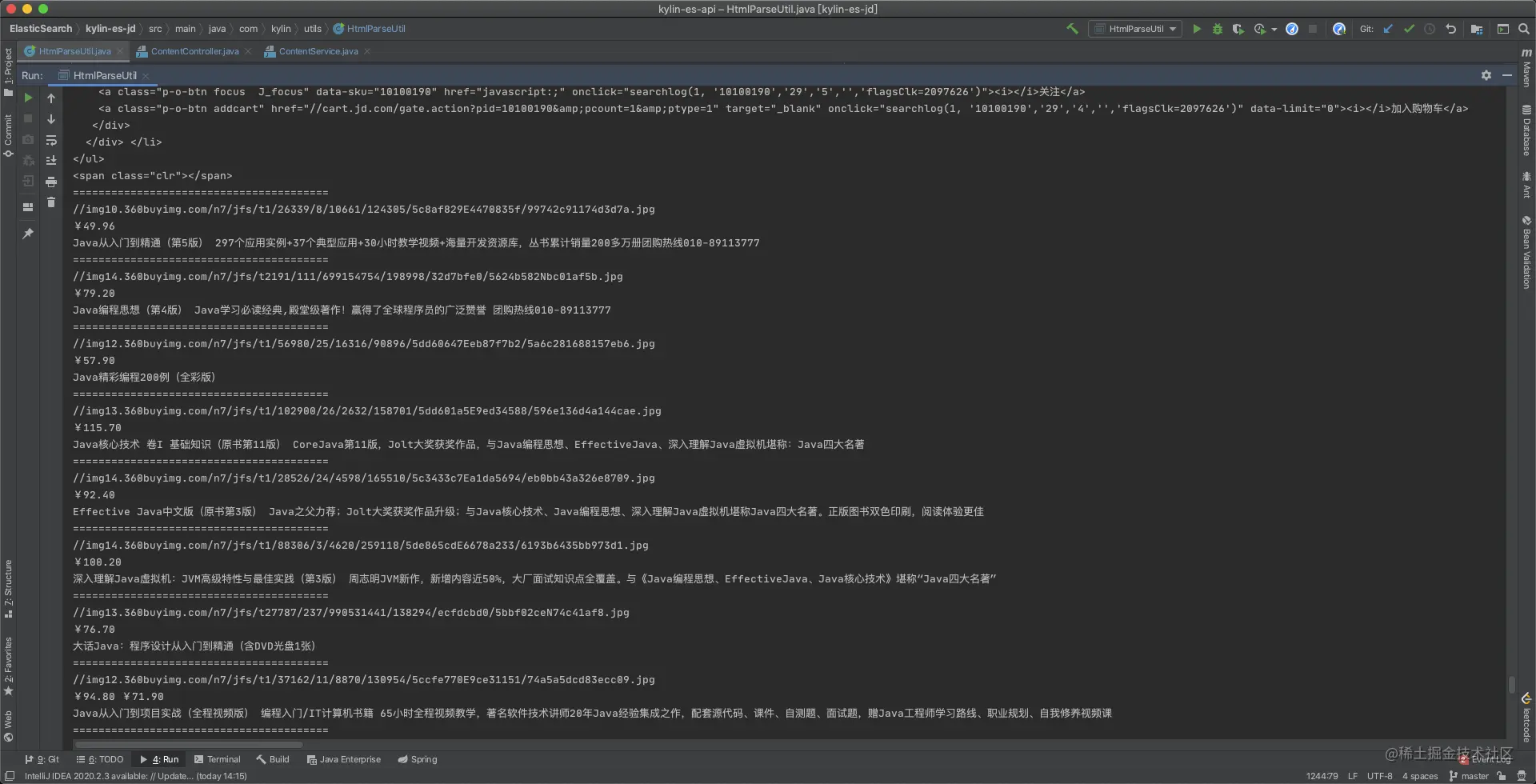Click the kylin-es-jd breadcrumb

click(x=110, y=29)
